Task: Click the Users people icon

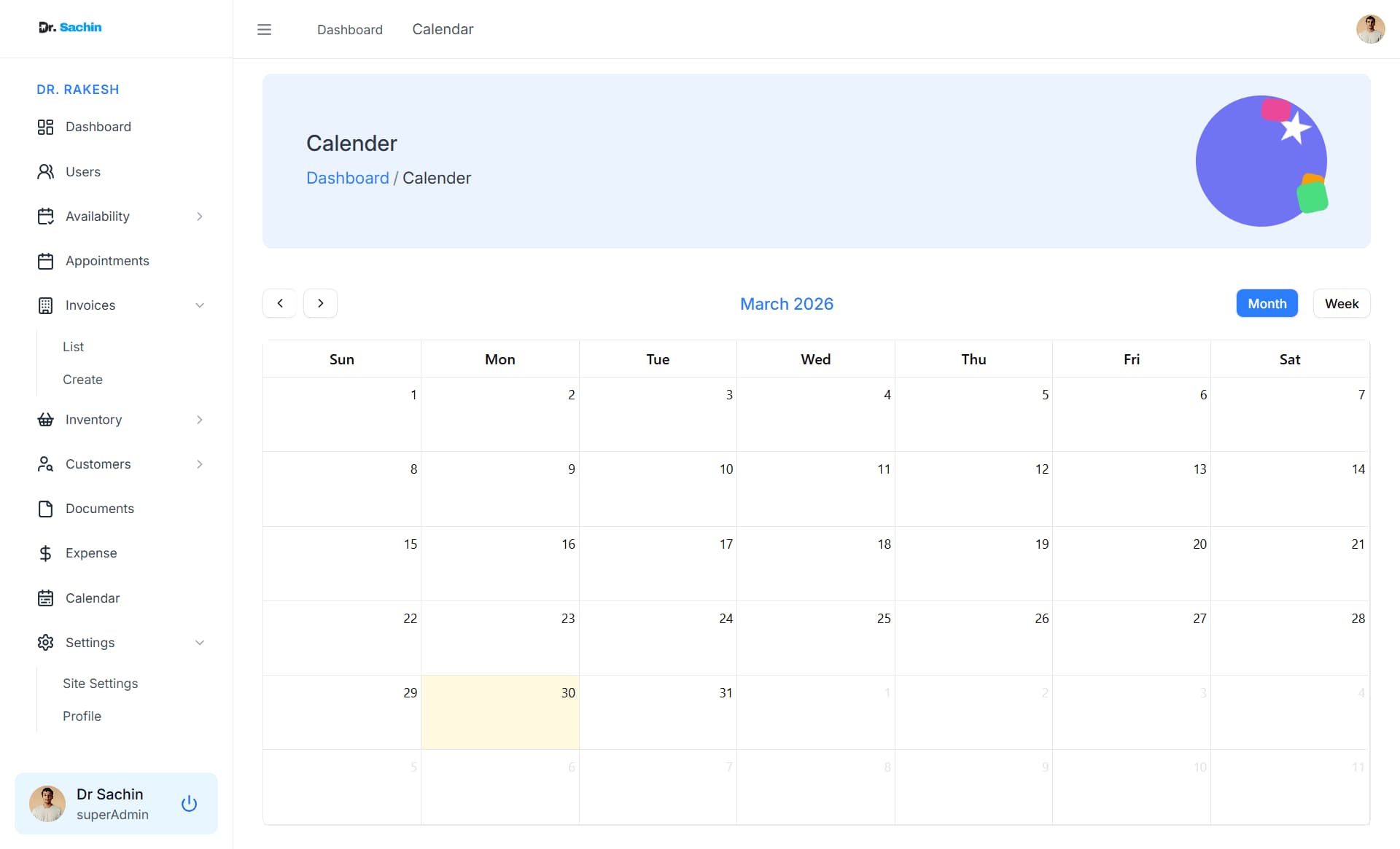Action: (45, 171)
